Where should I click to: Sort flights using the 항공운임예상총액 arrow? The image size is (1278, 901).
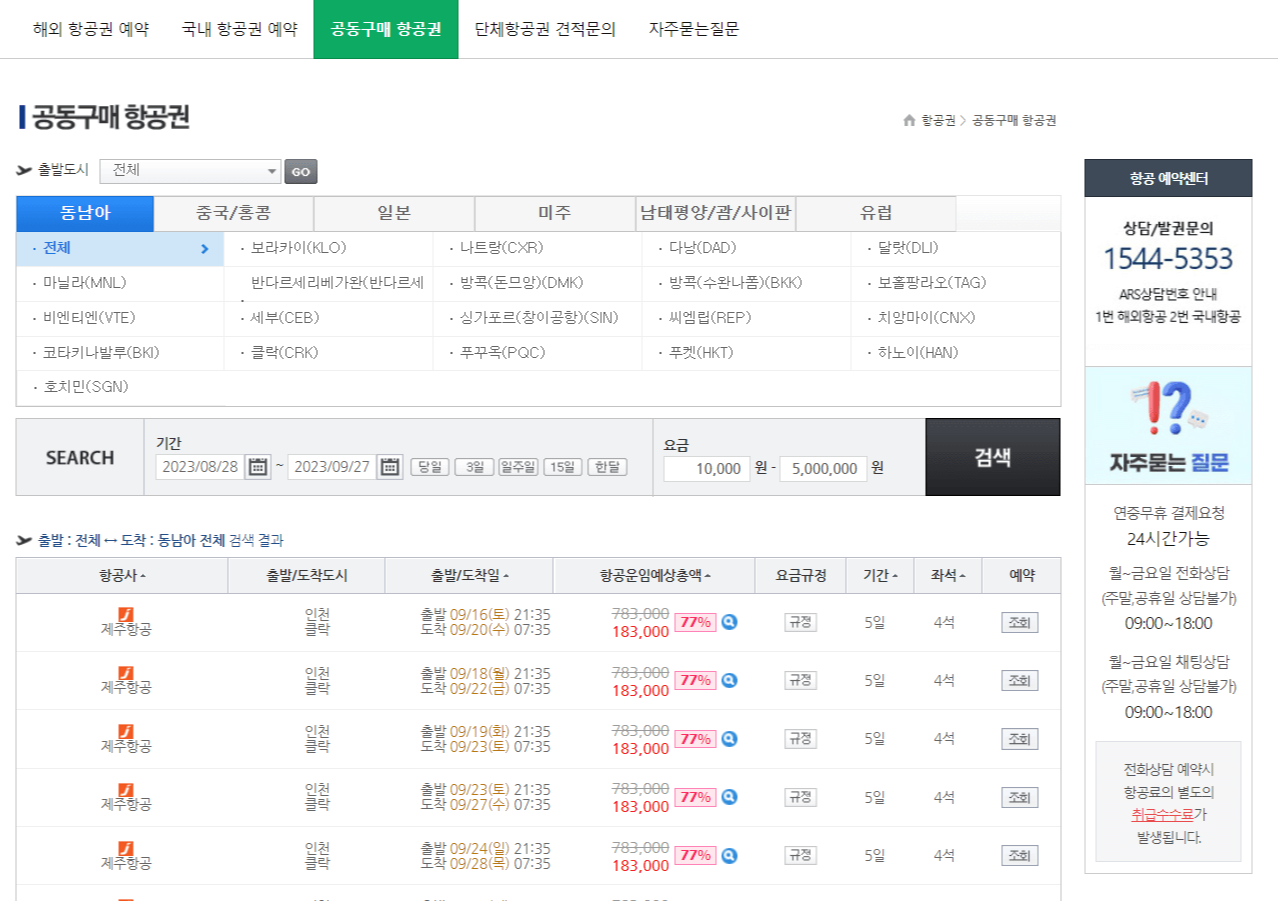coord(707,575)
